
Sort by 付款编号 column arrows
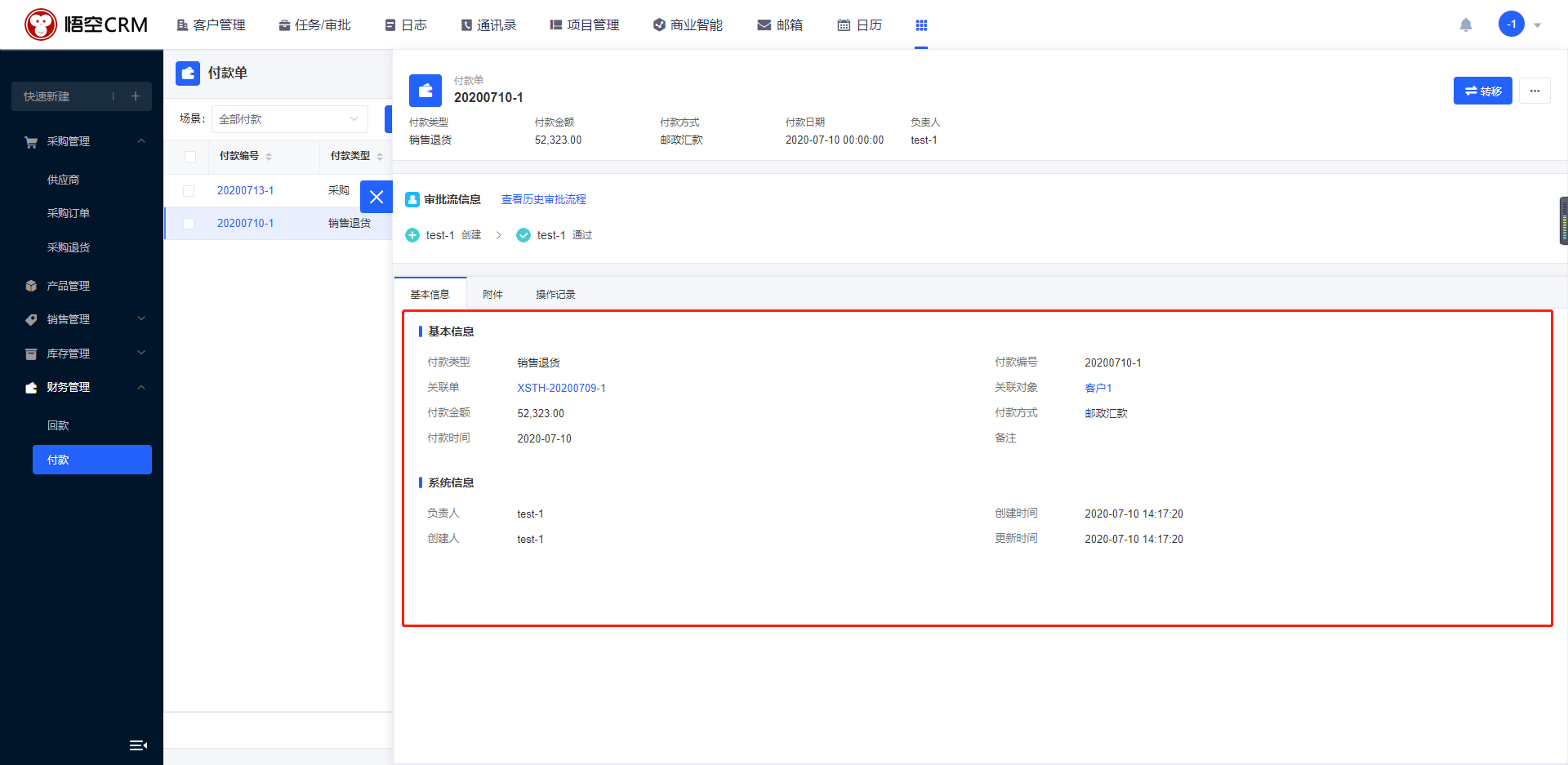click(x=269, y=157)
